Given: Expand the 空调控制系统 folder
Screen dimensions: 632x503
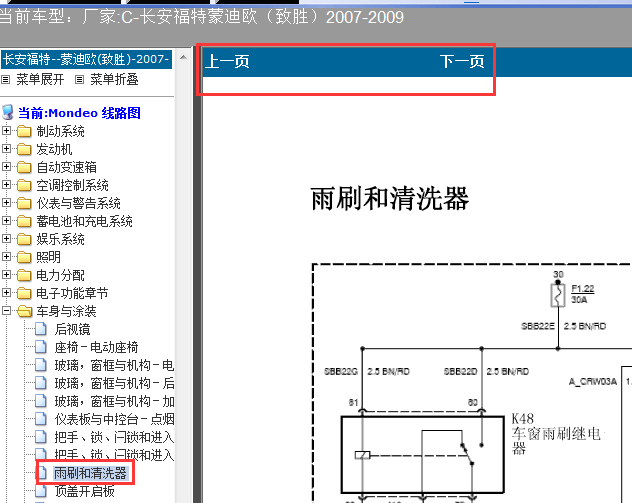Looking at the screenshot, I should [6, 185].
